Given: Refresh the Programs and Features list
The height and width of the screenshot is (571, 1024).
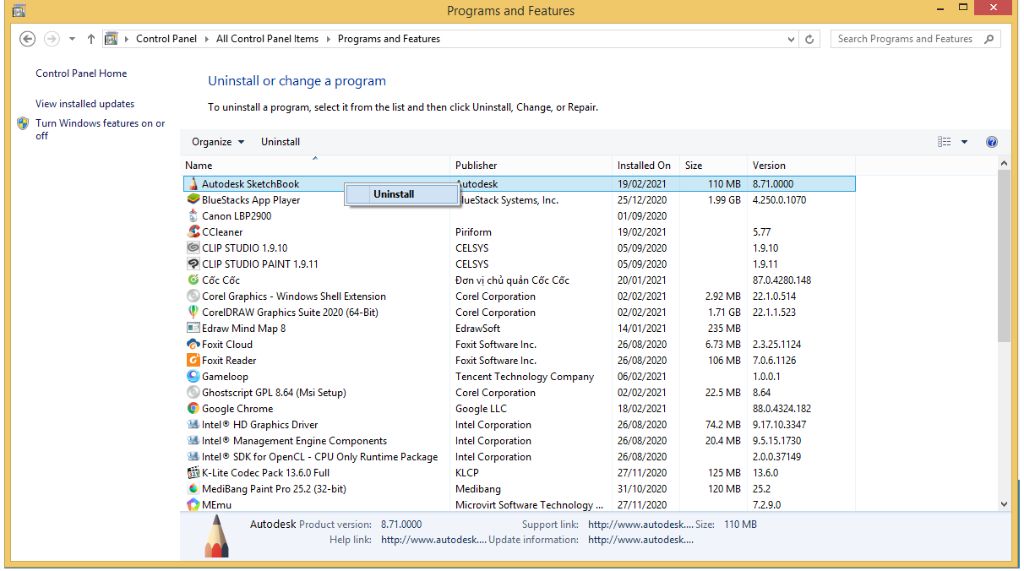Looking at the screenshot, I should click(809, 39).
